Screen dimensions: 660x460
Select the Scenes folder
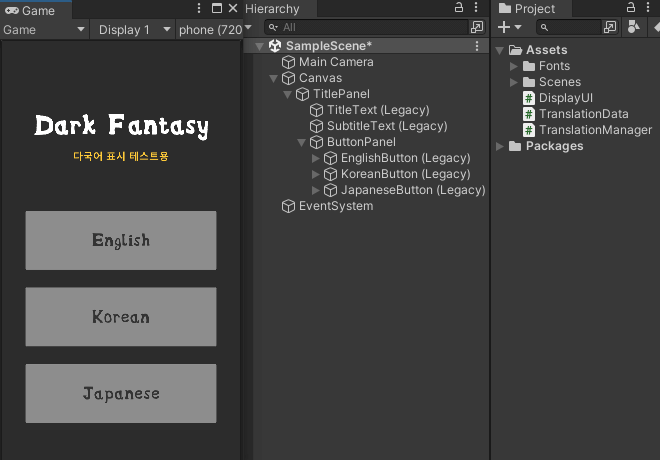[560, 82]
